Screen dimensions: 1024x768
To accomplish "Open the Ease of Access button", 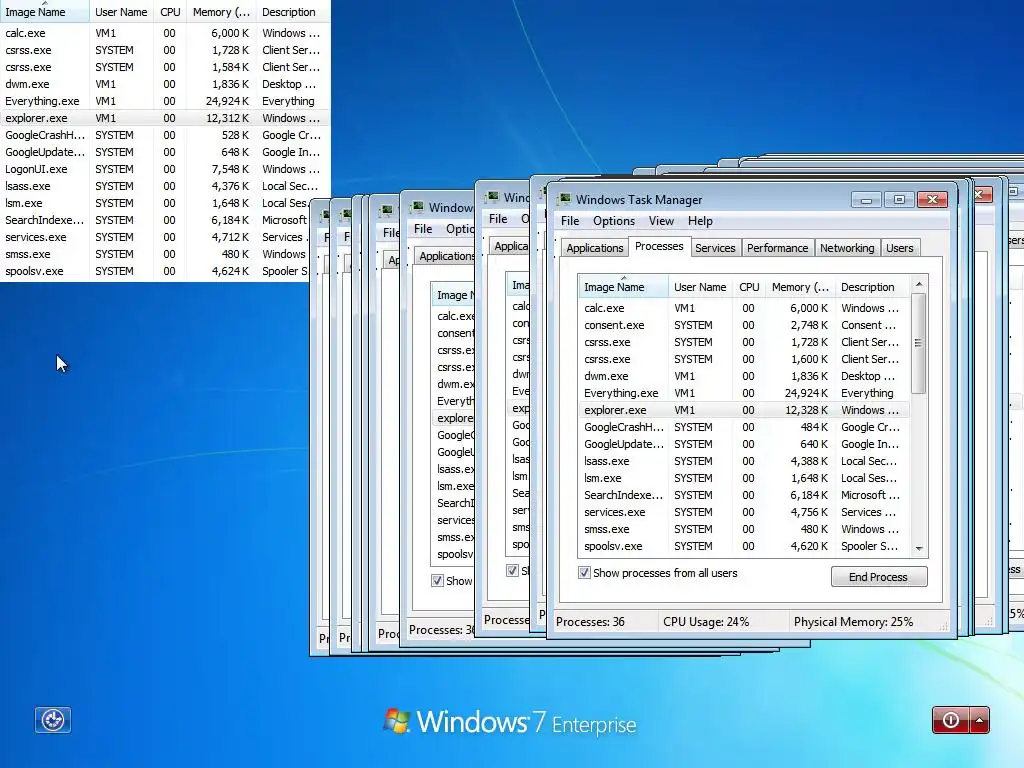I will [53, 720].
